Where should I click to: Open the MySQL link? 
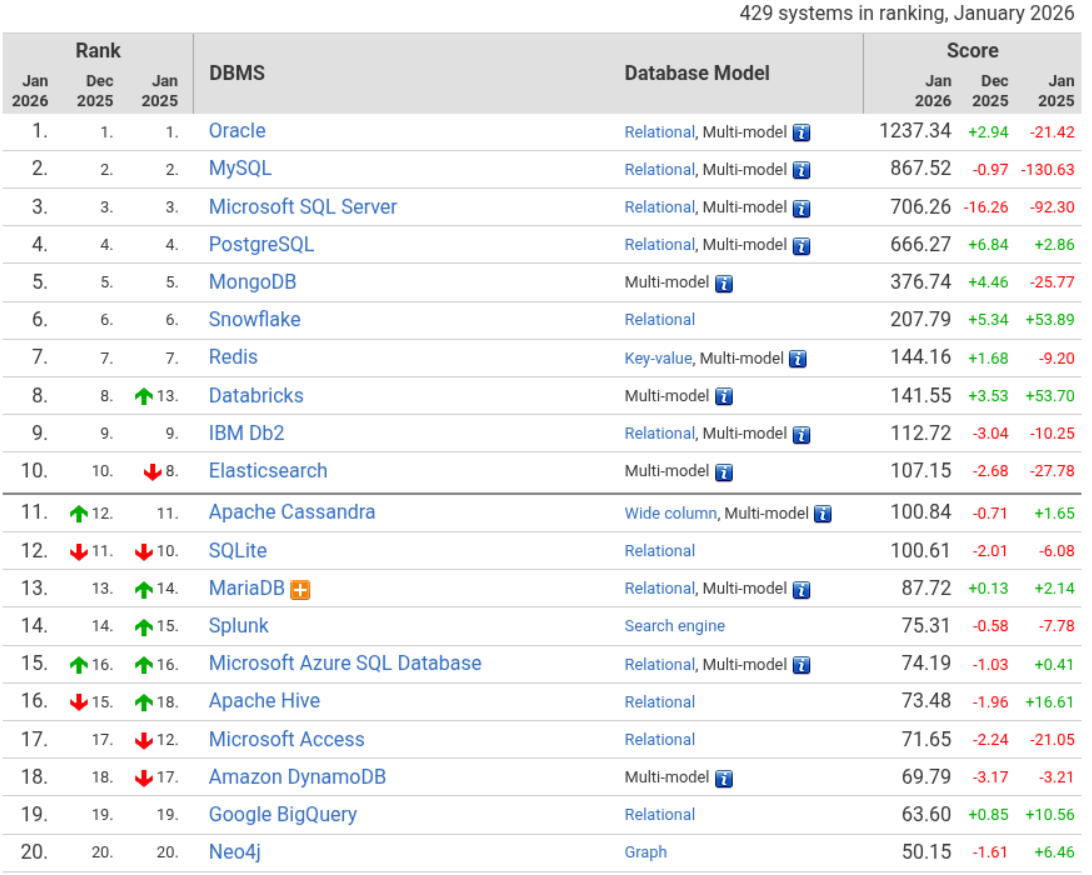240,169
